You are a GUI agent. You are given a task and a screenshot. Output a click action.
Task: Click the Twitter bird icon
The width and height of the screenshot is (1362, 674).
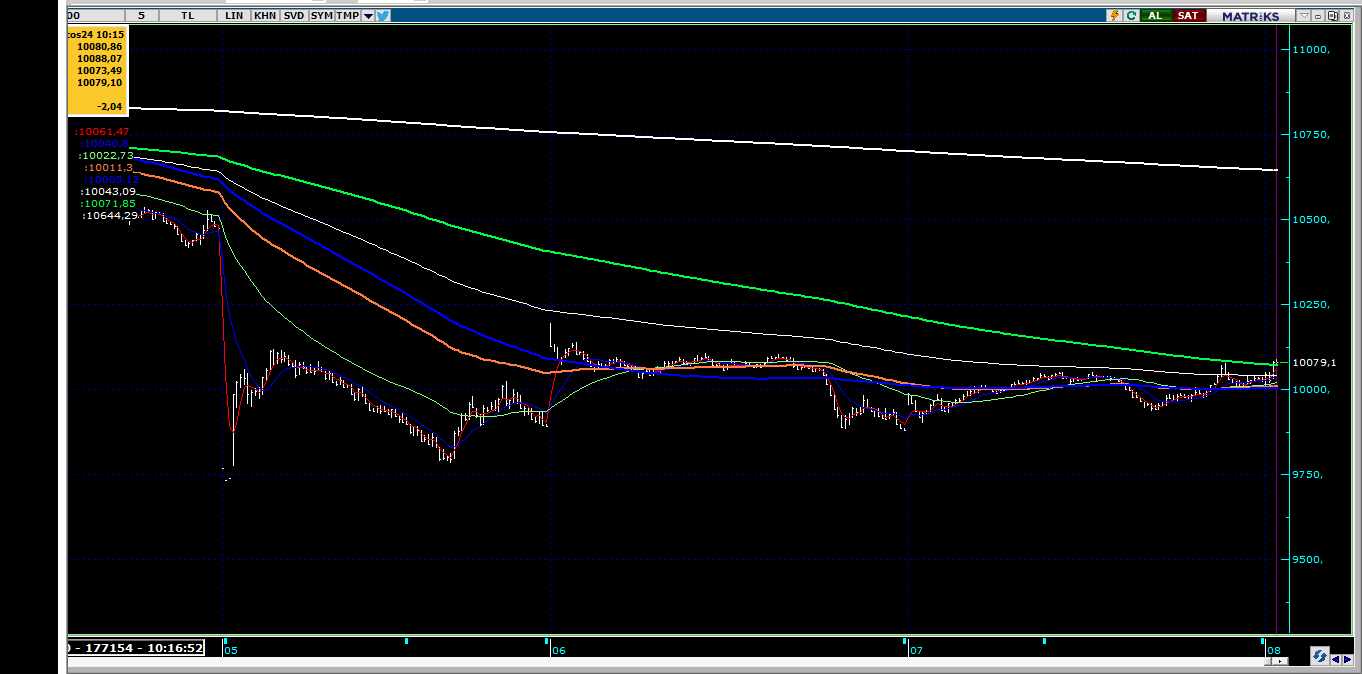383,15
